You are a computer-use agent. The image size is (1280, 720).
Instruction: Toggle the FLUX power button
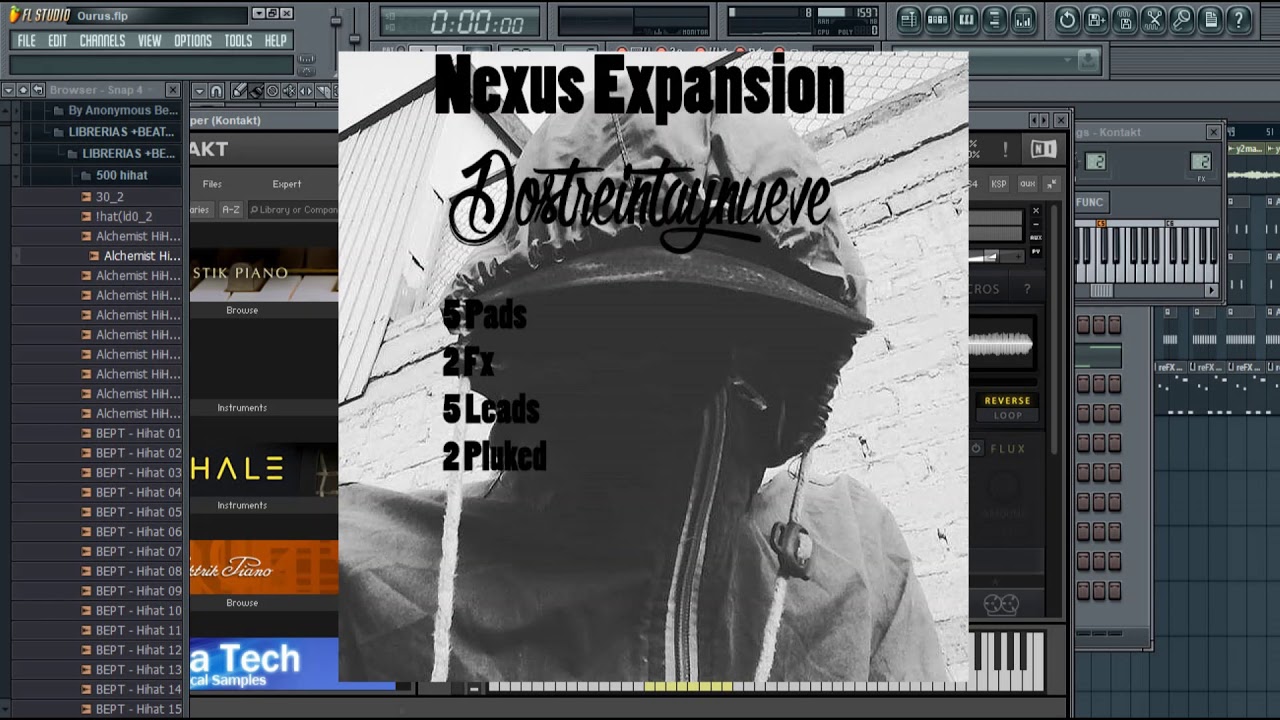tap(976, 448)
